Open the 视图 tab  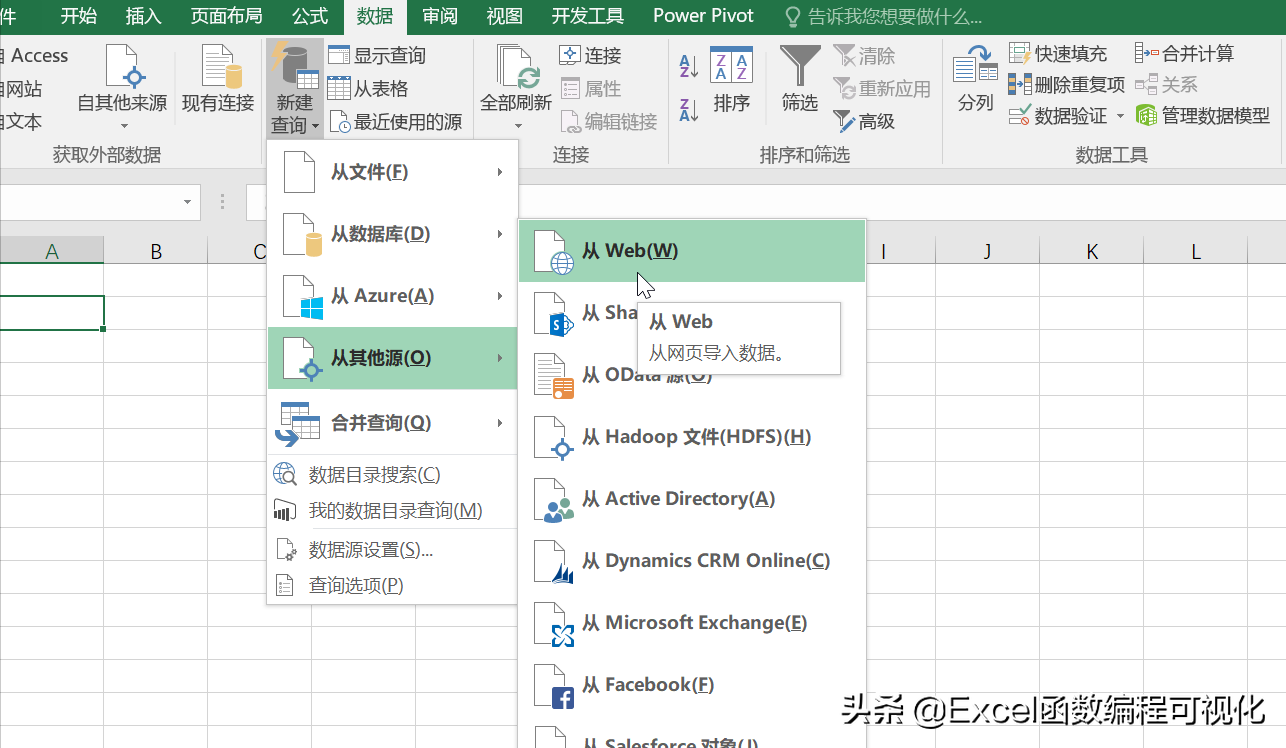pyautogui.click(x=504, y=16)
